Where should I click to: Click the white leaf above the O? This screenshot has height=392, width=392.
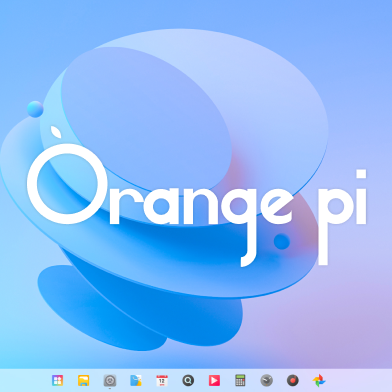pos(56,132)
